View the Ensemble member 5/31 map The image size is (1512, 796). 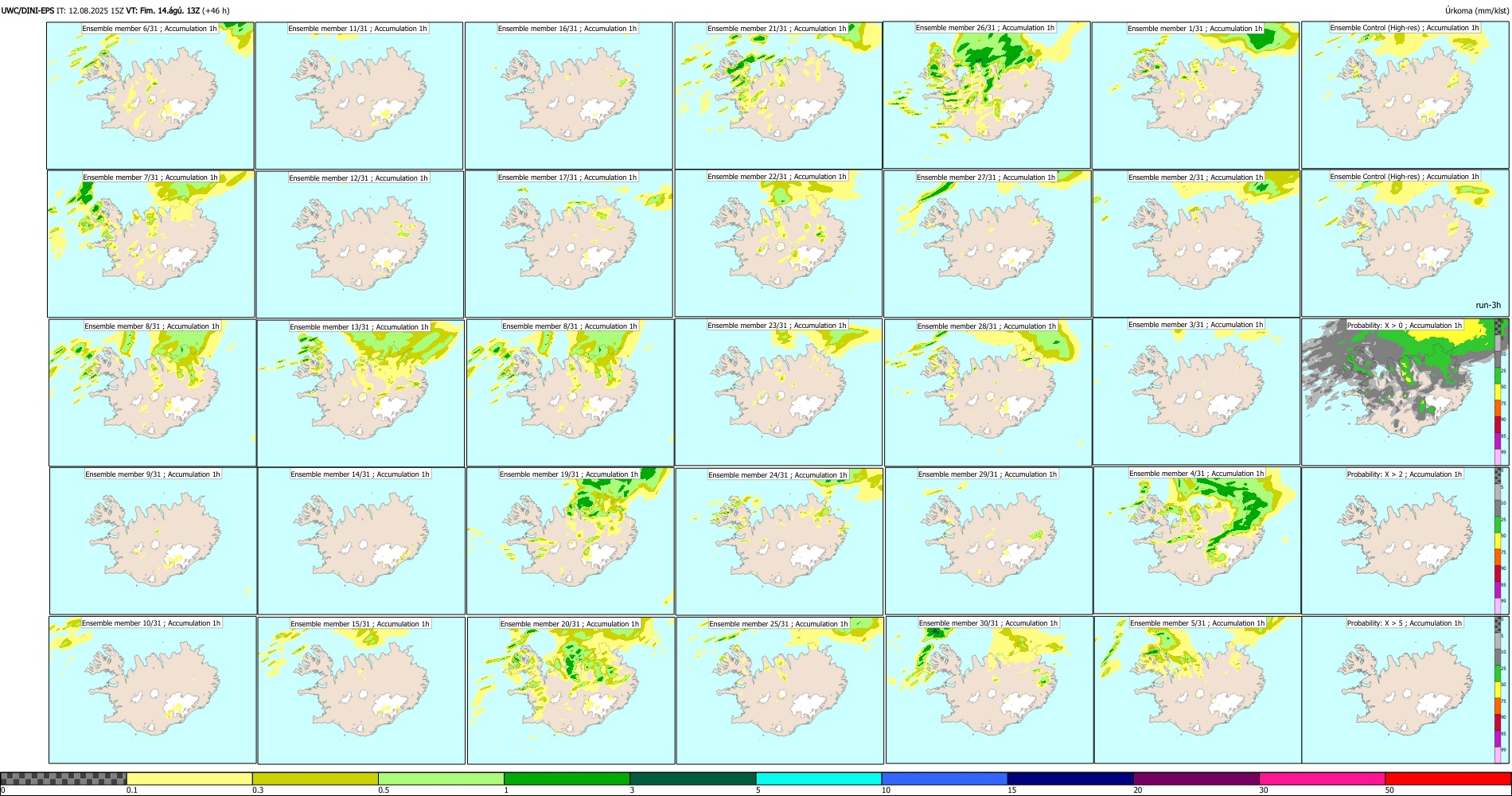pyautogui.click(x=1198, y=689)
